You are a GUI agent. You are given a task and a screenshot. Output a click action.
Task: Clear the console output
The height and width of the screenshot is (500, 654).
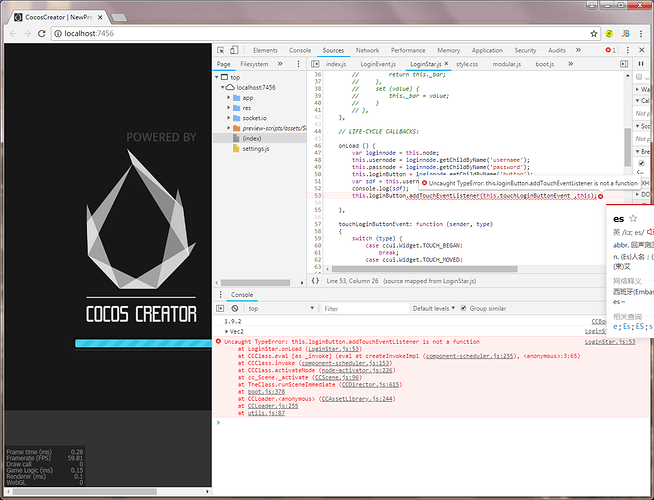click(x=235, y=308)
